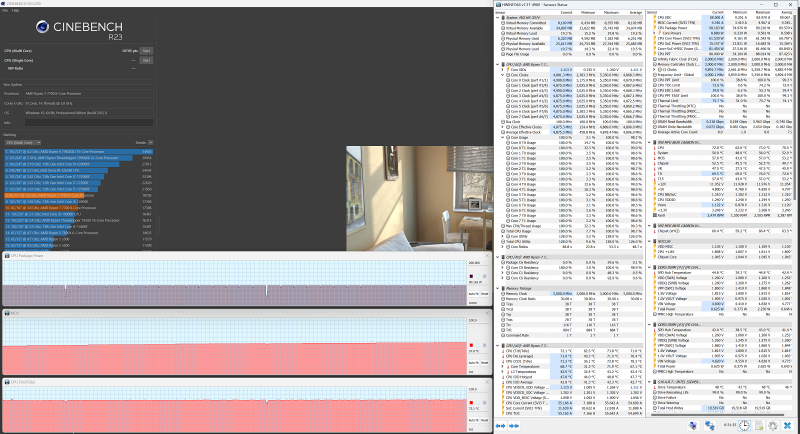Close the CPU Package Power graph window
This screenshot has width=800, height=434.
(487, 256)
